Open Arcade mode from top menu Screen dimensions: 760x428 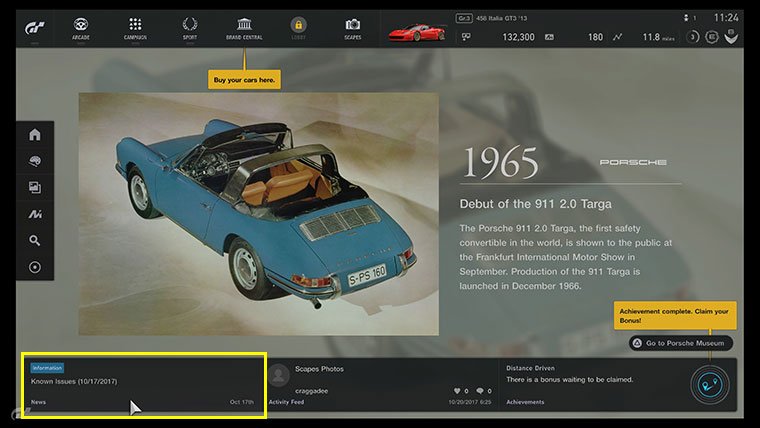pyautogui.click(x=81, y=27)
